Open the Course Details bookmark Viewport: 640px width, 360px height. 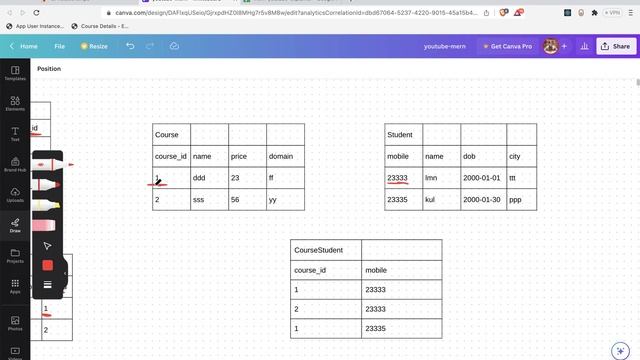click(x=100, y=26)
